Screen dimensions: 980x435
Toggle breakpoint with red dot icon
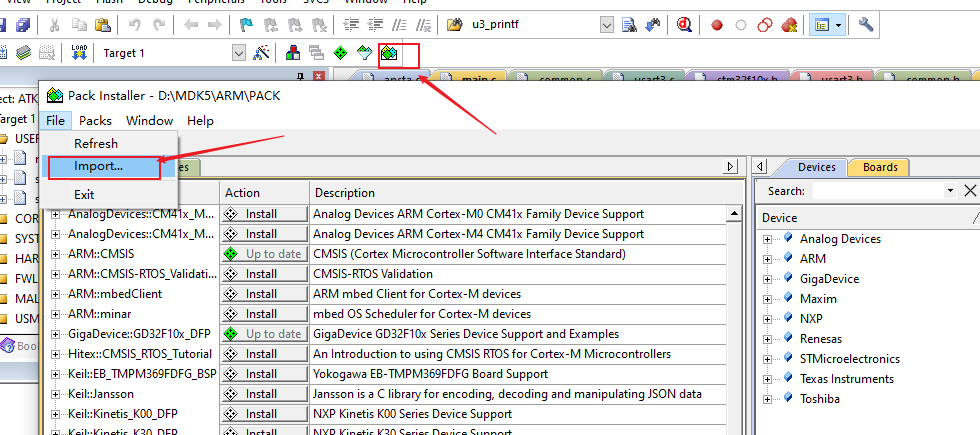[717, 25]
